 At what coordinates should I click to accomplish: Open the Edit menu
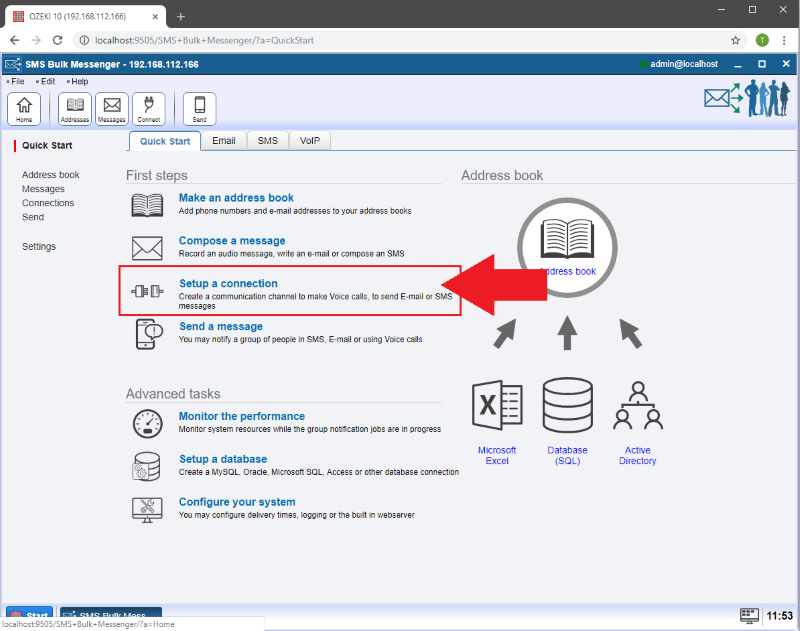[x=47, y=81]
